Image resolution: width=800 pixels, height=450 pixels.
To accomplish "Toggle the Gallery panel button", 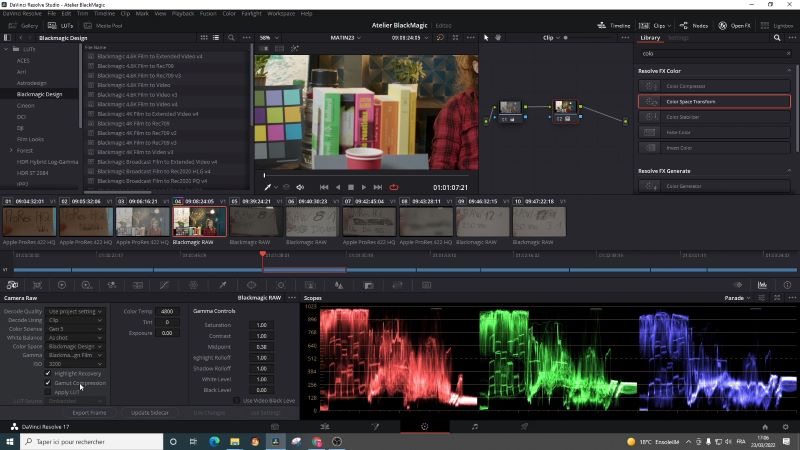I will 23,26.
